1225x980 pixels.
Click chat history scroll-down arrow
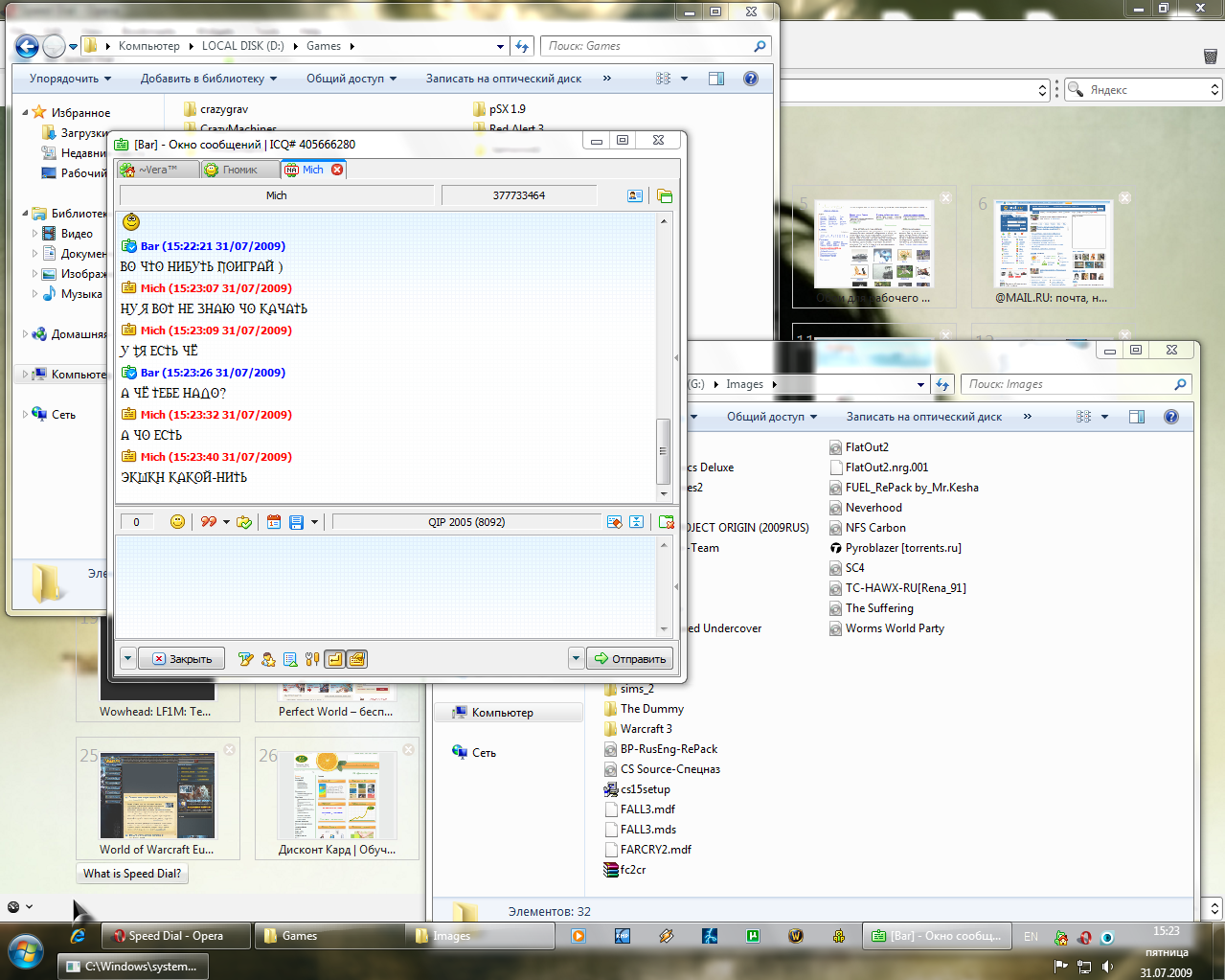coord(664,493)
